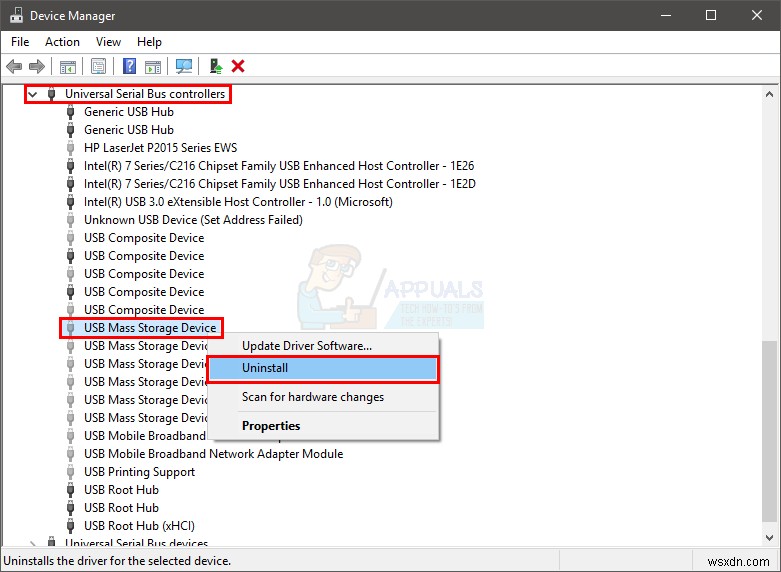Collapse the Universal Serial Bus controllers node
The height and width of the screenshot is (572, 781).
tap(33, 94)
